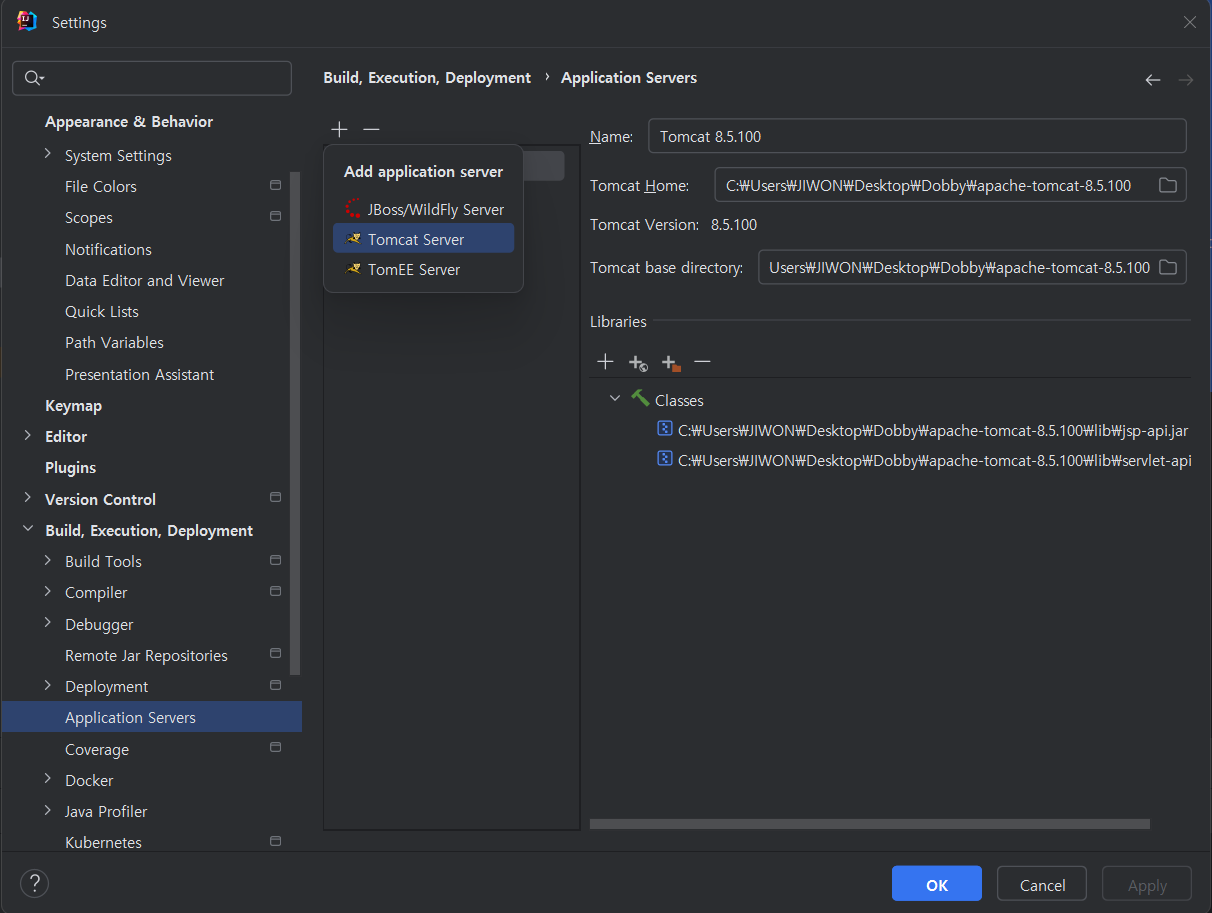The image size is (1212, 913).
Task: Expand the Version Control node
Action: (28, 498)
